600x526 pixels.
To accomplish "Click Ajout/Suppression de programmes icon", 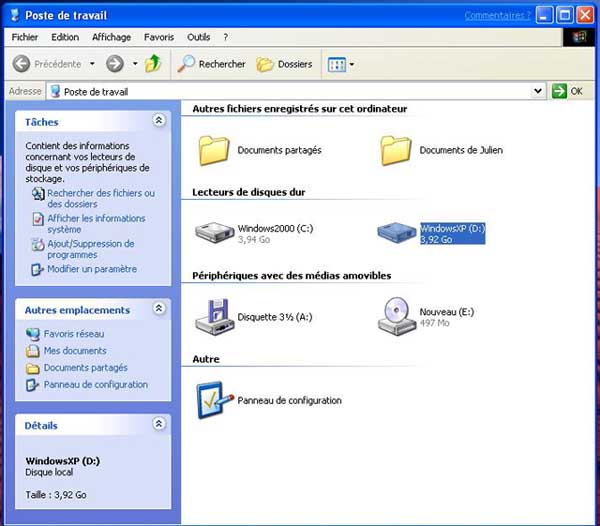I will [x=38, y=244].
